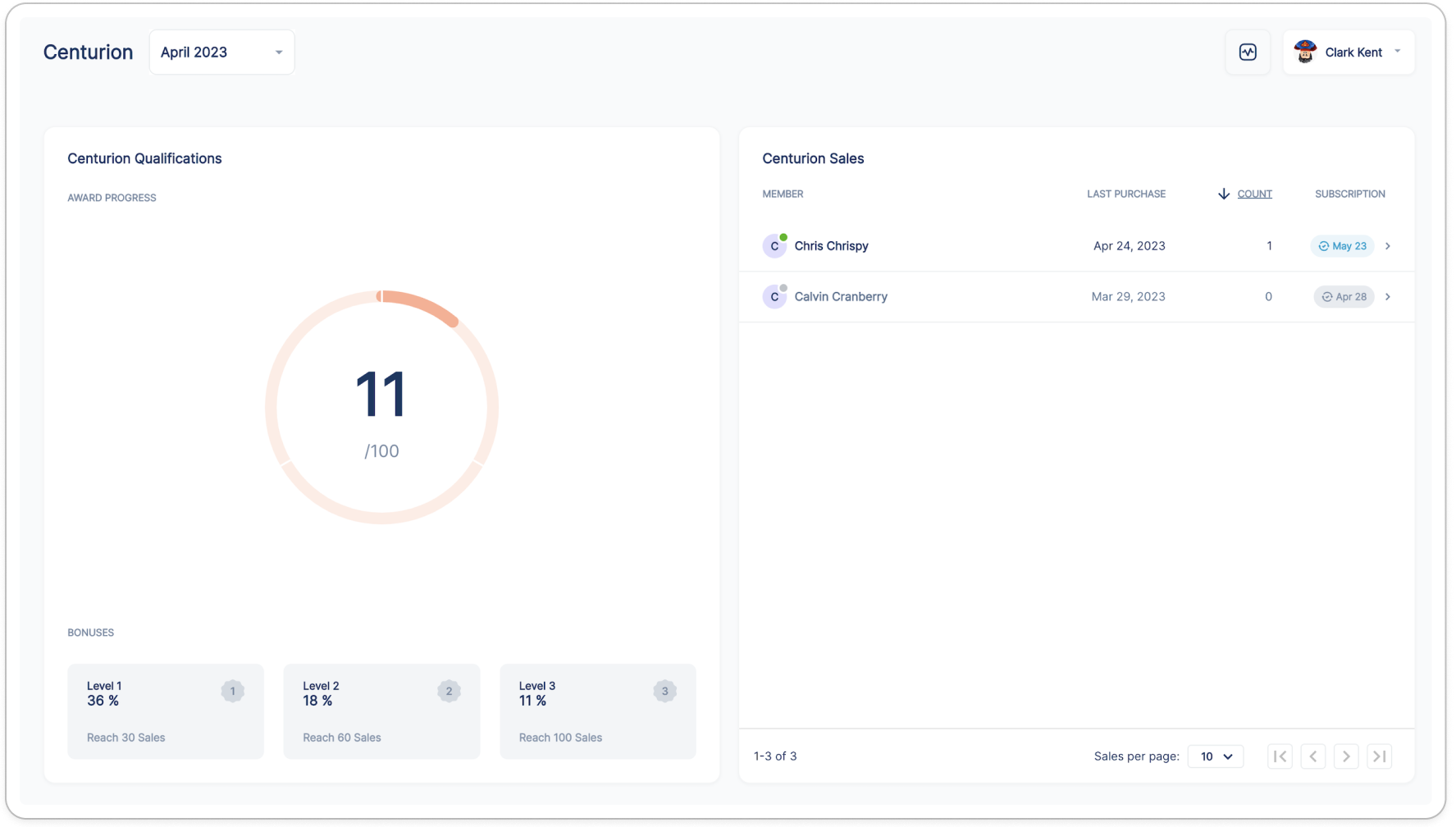1456x827 pixels.
Task: Expand Calvin Cranberry row chevron
Action: coord(1388,297)
